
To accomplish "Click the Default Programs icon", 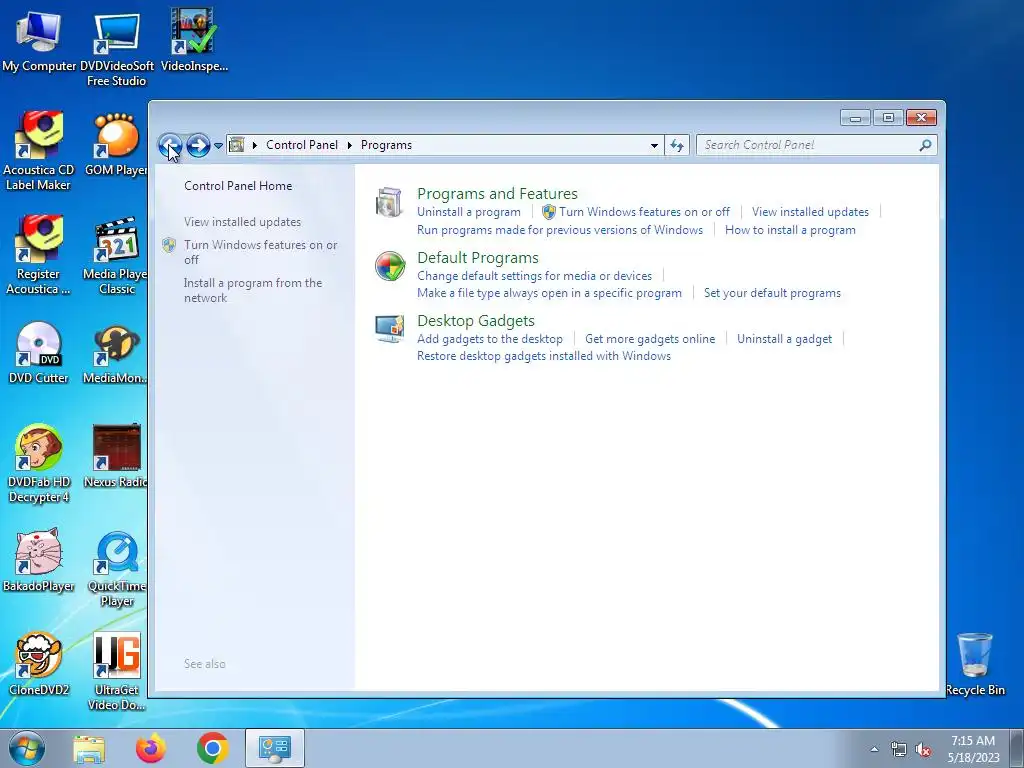I will coord(390,266).
